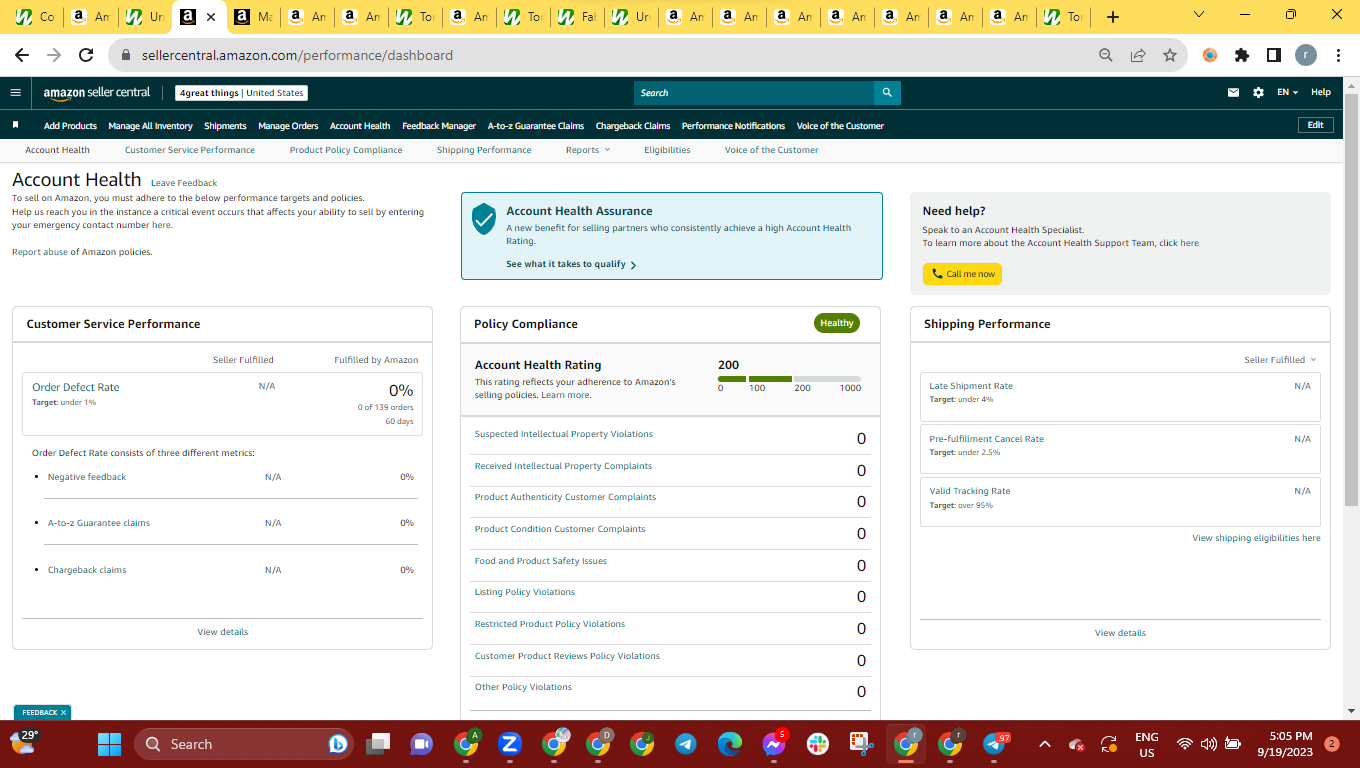Open Chargeback Claims in nav bar
The image size is (1360, 768).
(633, 126)
